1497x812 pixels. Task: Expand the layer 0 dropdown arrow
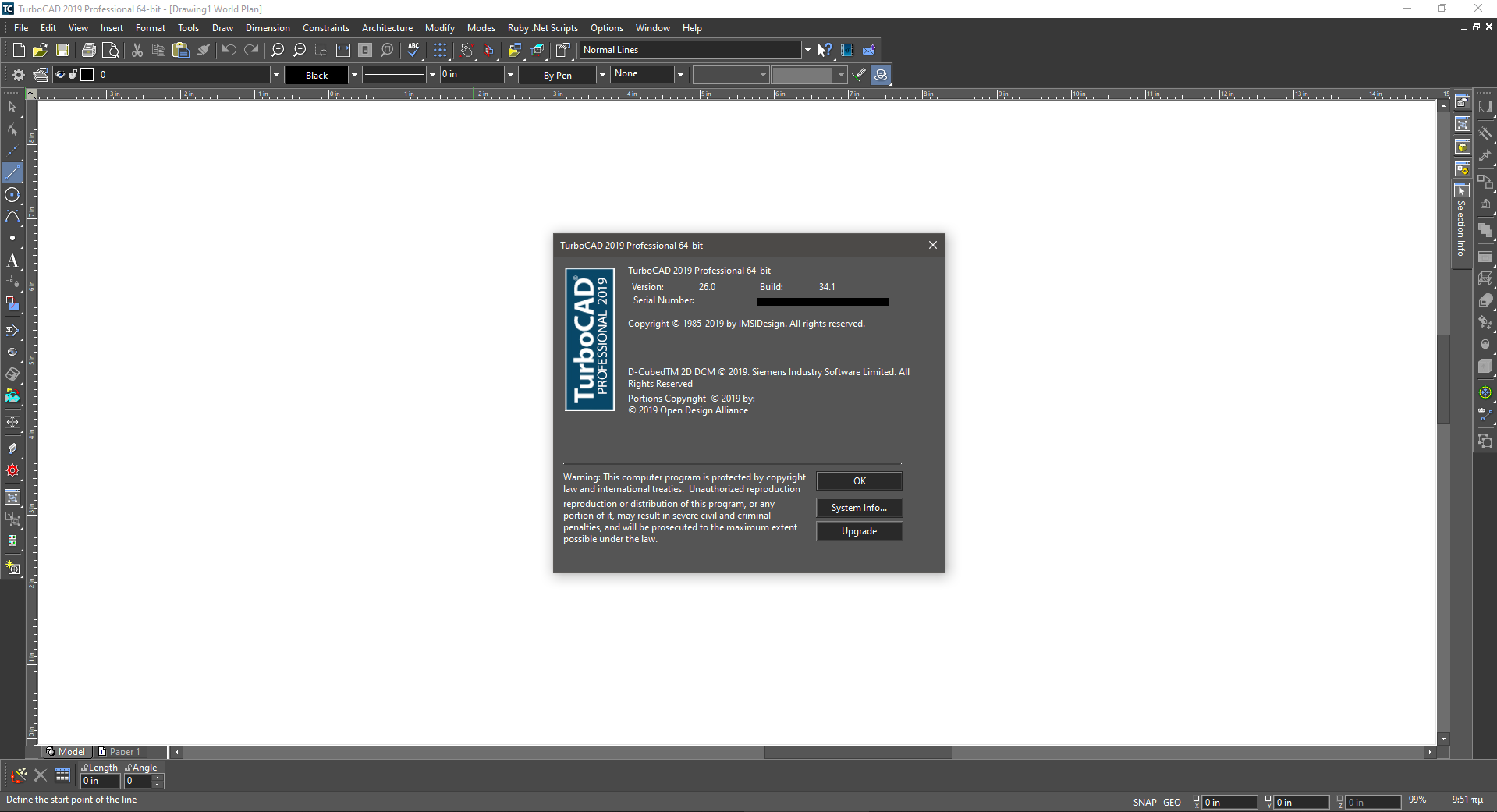click(276, 75)
